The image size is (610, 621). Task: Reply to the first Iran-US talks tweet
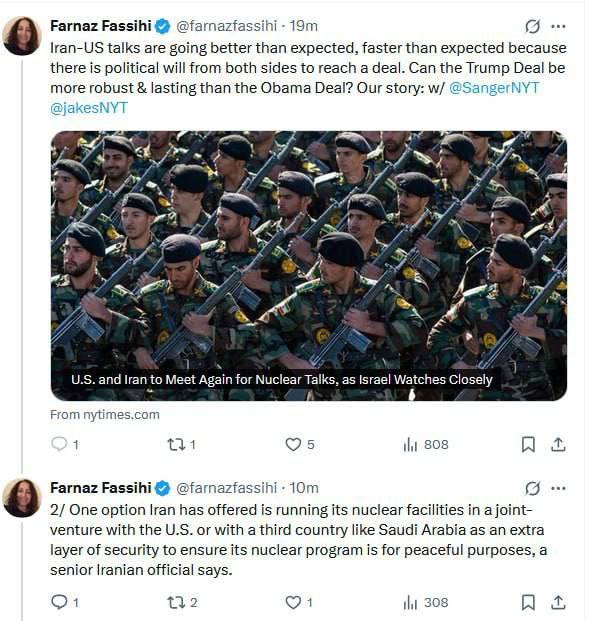59,445
